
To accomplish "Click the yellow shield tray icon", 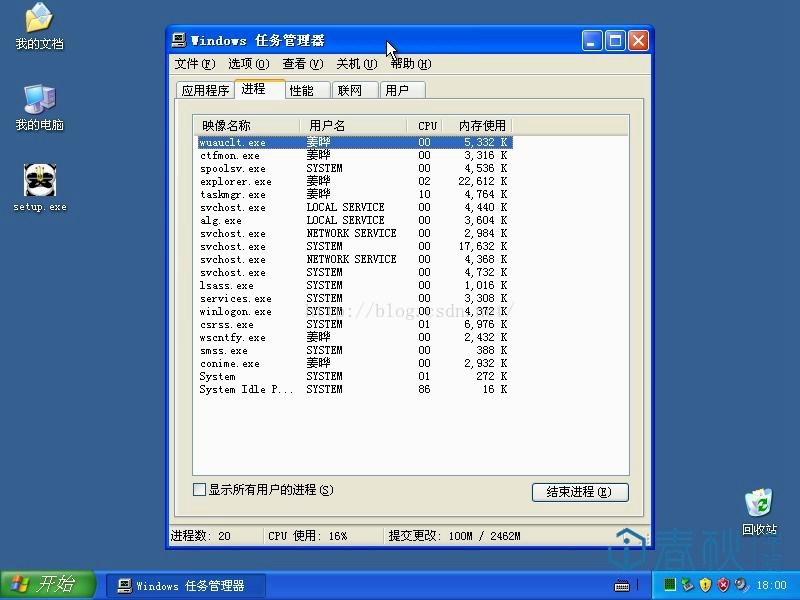I will coord(705,584).
